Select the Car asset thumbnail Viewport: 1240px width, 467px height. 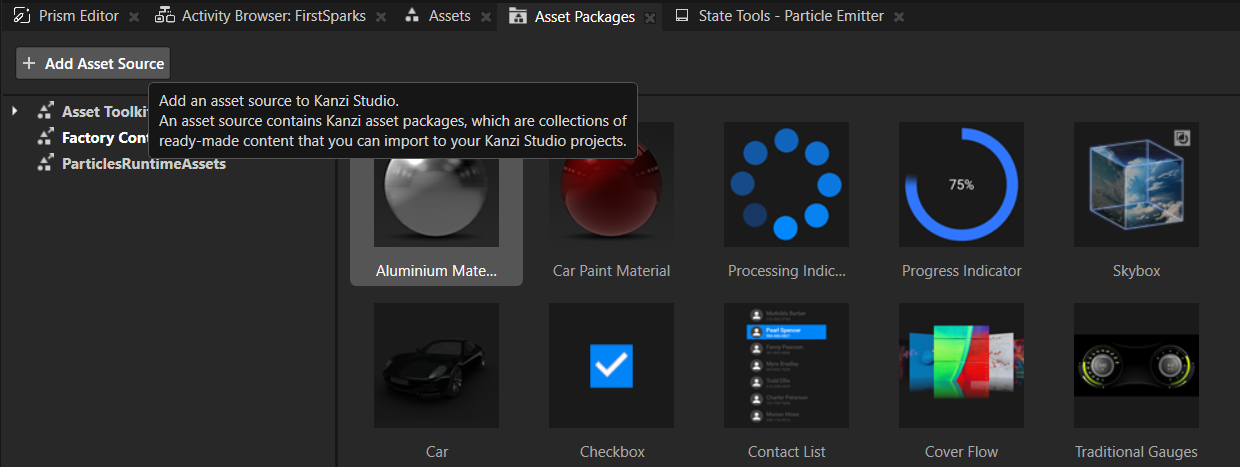tap(436, 365)
